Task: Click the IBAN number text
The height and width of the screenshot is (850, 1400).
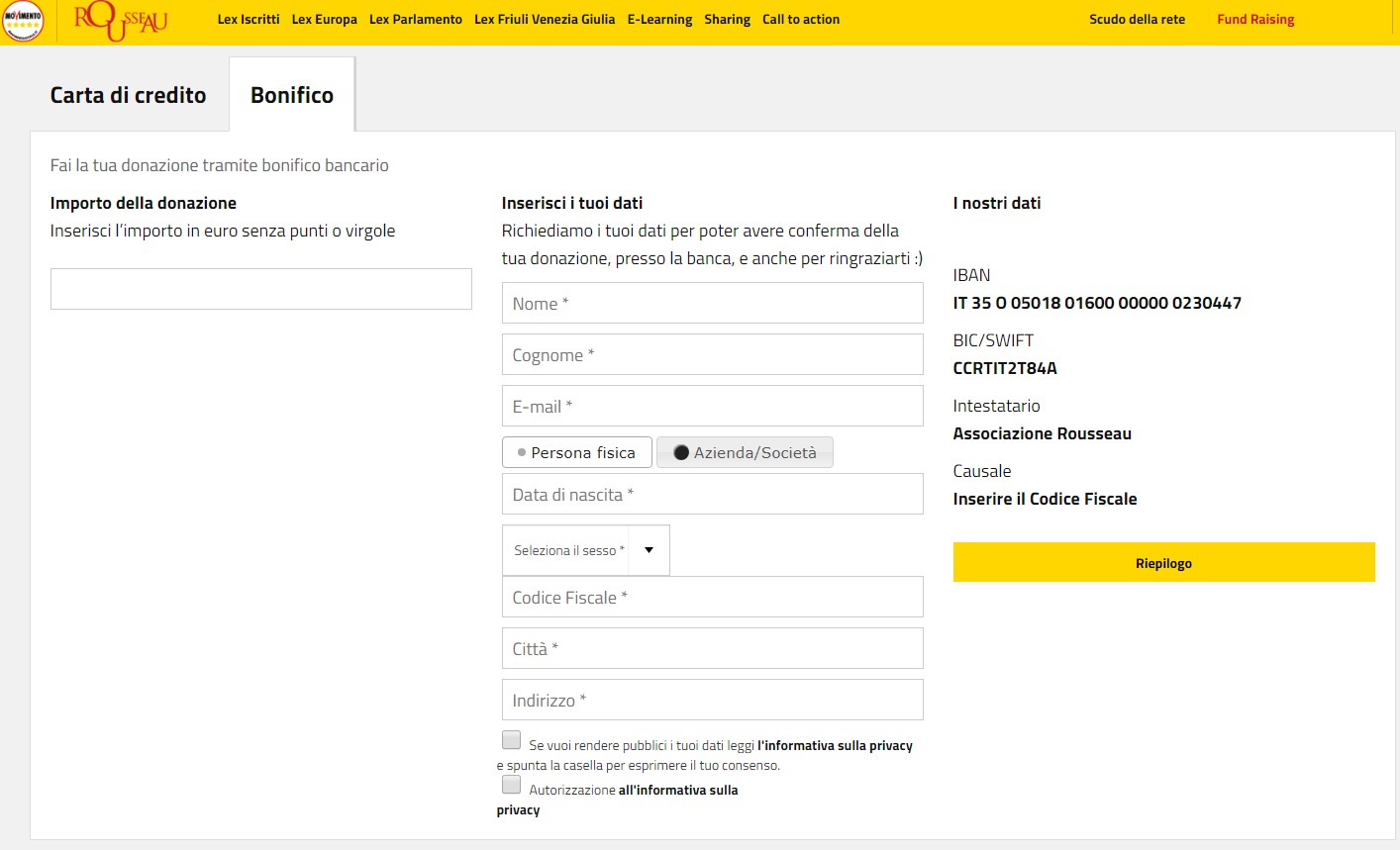Action: (1097, 303)
